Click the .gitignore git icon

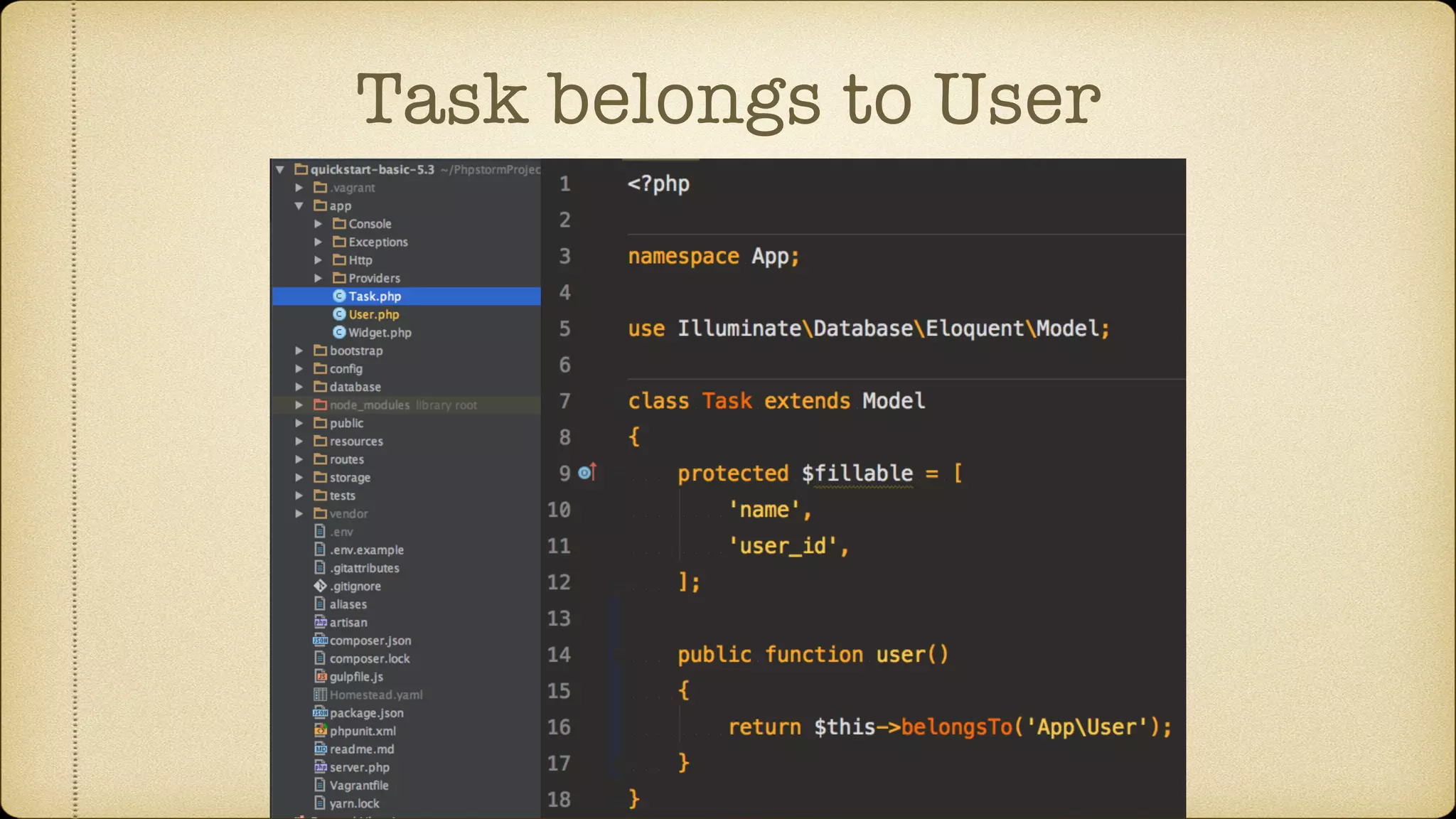(x=321, y=586)
